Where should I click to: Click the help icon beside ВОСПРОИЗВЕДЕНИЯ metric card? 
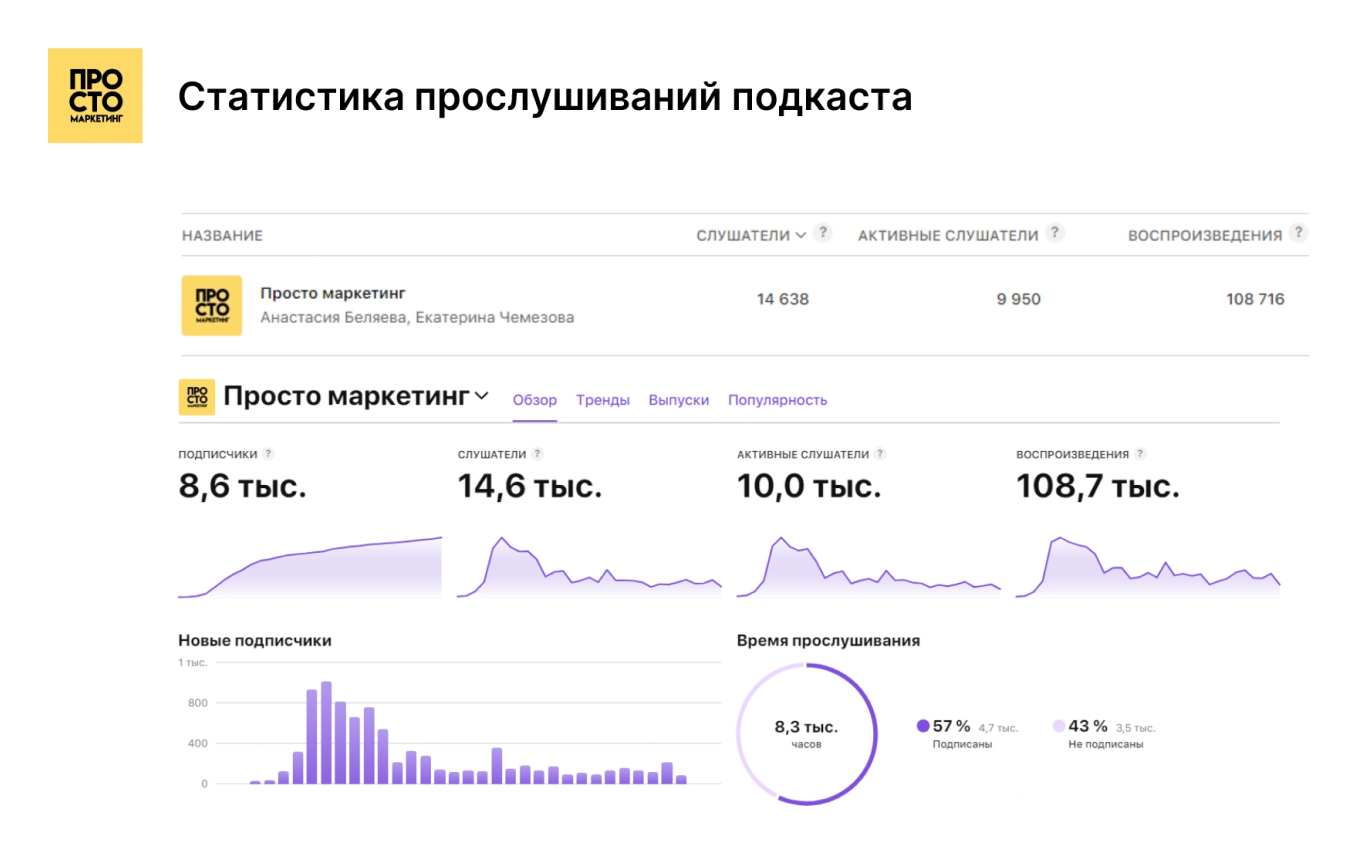[1140, 454]
